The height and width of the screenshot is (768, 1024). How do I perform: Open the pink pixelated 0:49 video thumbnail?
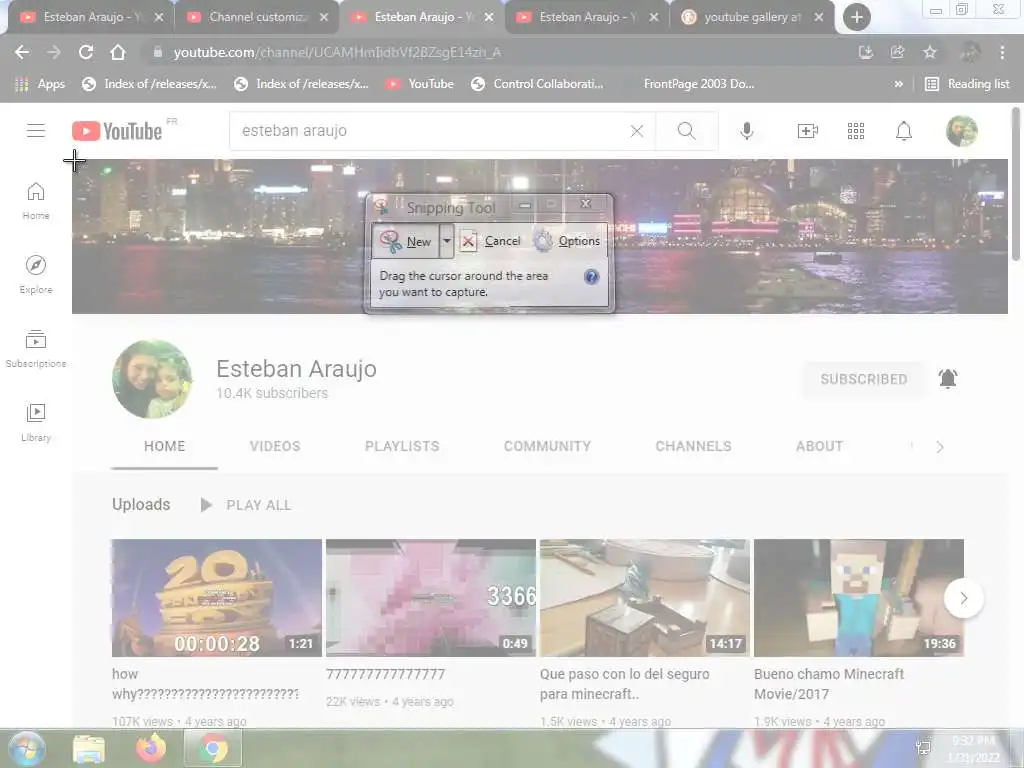[x=431, y=598]
